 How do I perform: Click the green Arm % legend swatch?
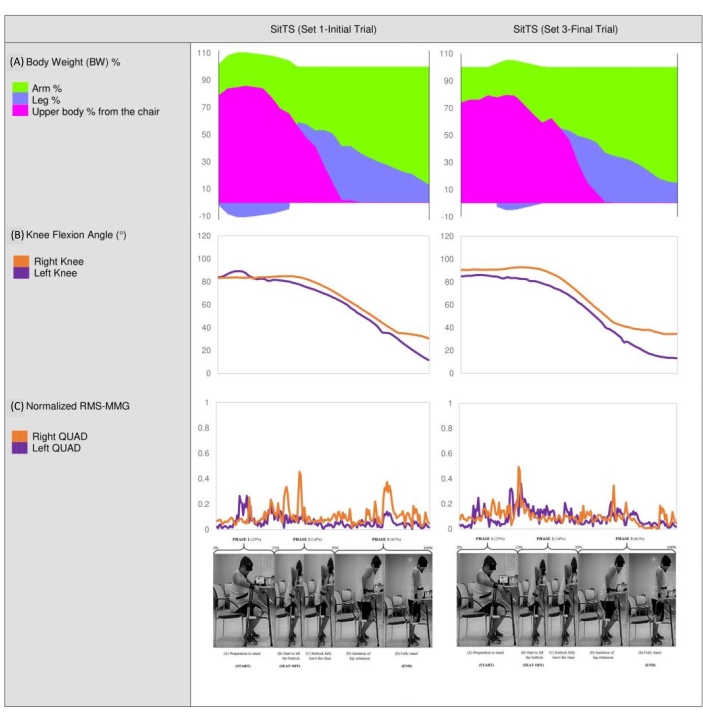click(20, 87)
